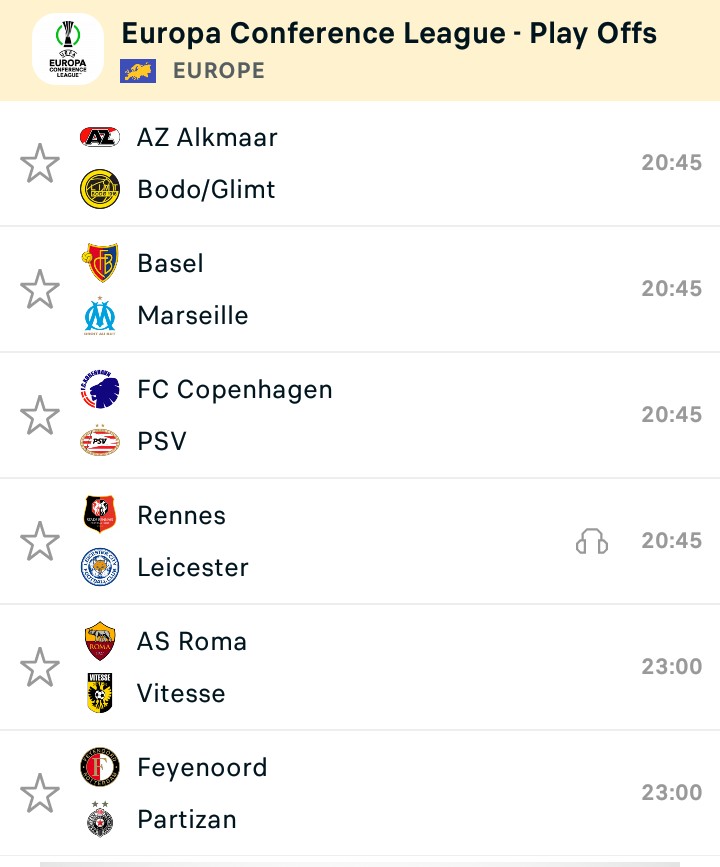Open audio commentary headphones icon for Rennes match
The image size is (720, 867).
[x=592, y=541]
